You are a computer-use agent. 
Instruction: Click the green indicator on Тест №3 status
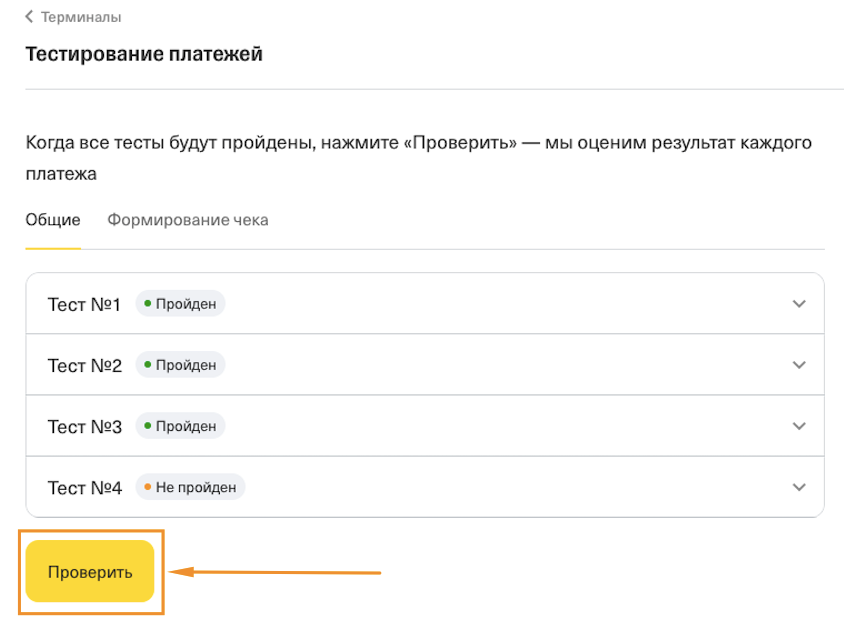(x=149, y=425)
